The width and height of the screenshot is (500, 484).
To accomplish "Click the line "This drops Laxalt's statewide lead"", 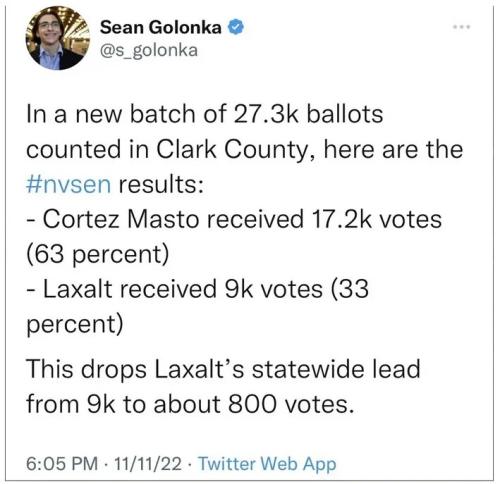I will [223, 369].
